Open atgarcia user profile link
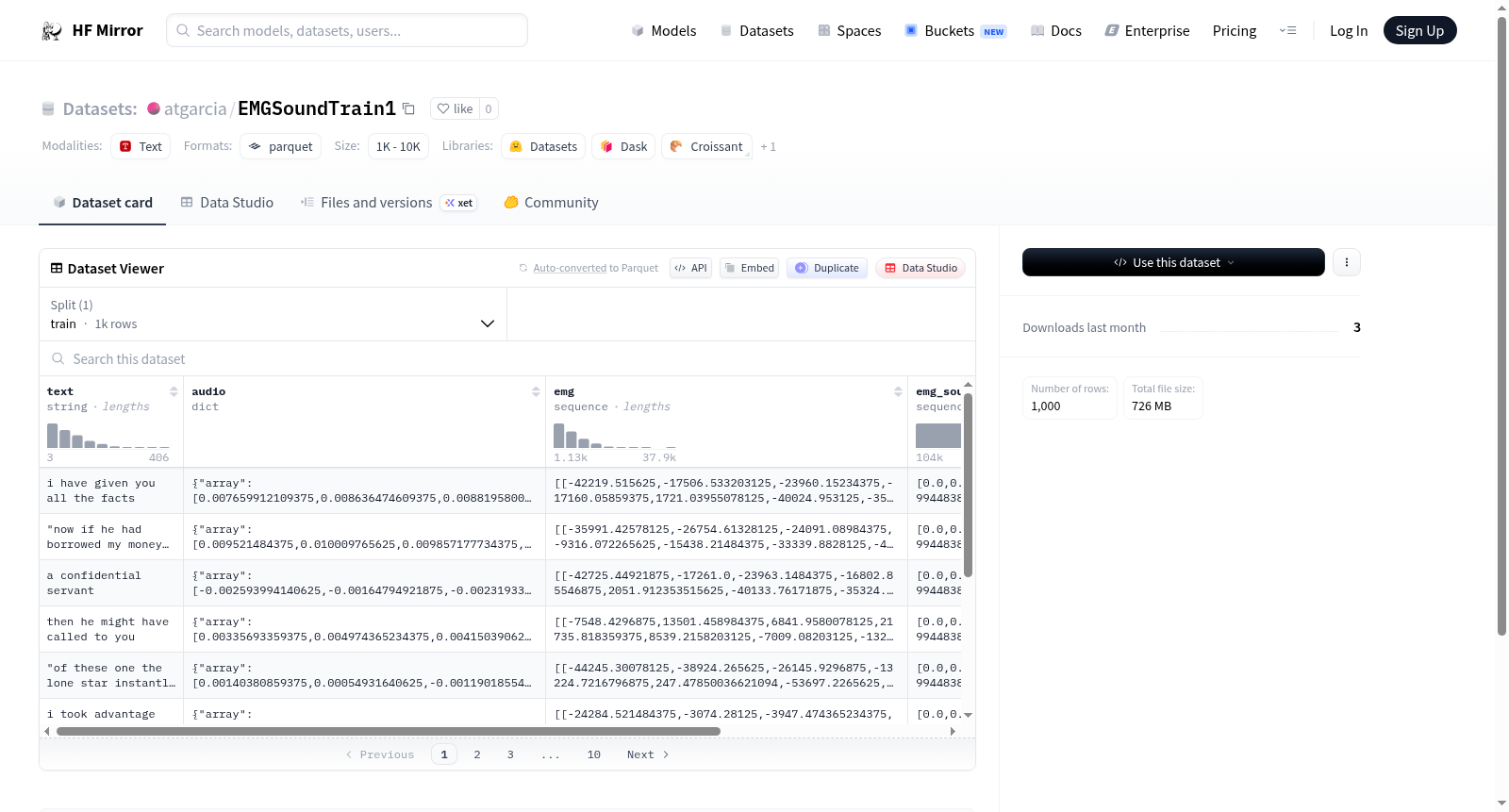Viewport: 1509px width, 812px height. (x=195, y=108)
